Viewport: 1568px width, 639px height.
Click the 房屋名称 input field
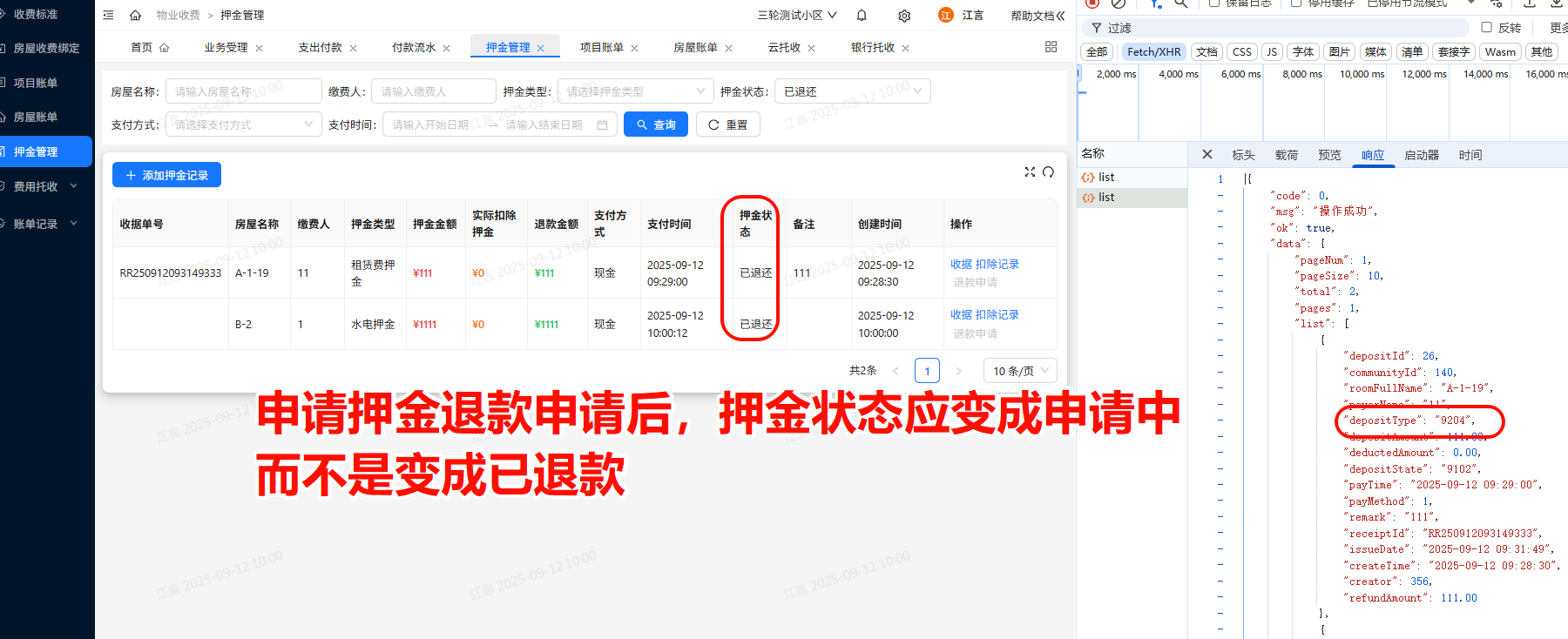243,91
